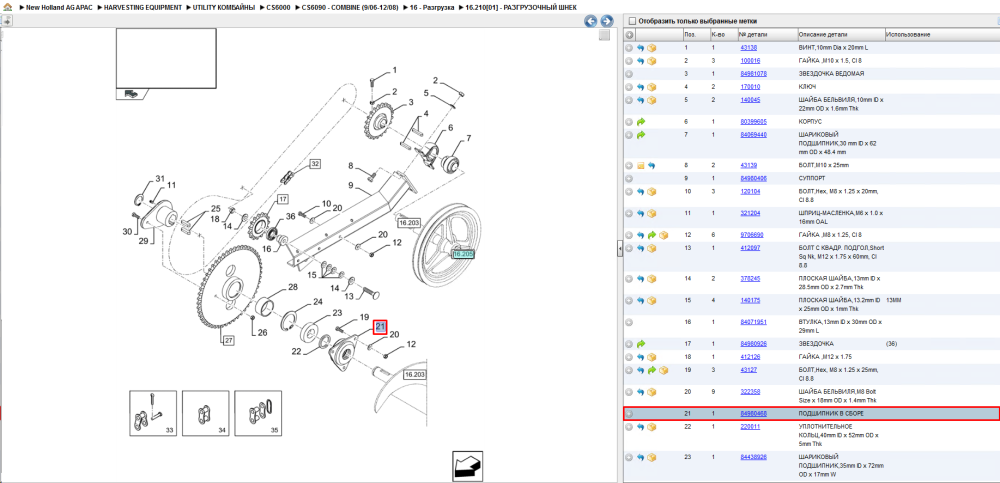Sort by 'Описание детали' column header
Screen dimensions: 1000x483
click(x=840, y=34)
